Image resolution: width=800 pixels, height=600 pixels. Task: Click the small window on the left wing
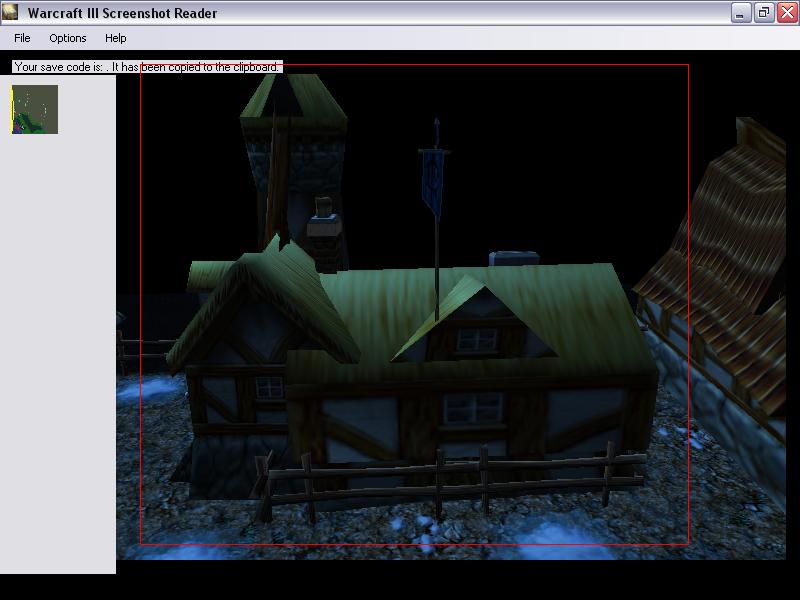[269, 386]
